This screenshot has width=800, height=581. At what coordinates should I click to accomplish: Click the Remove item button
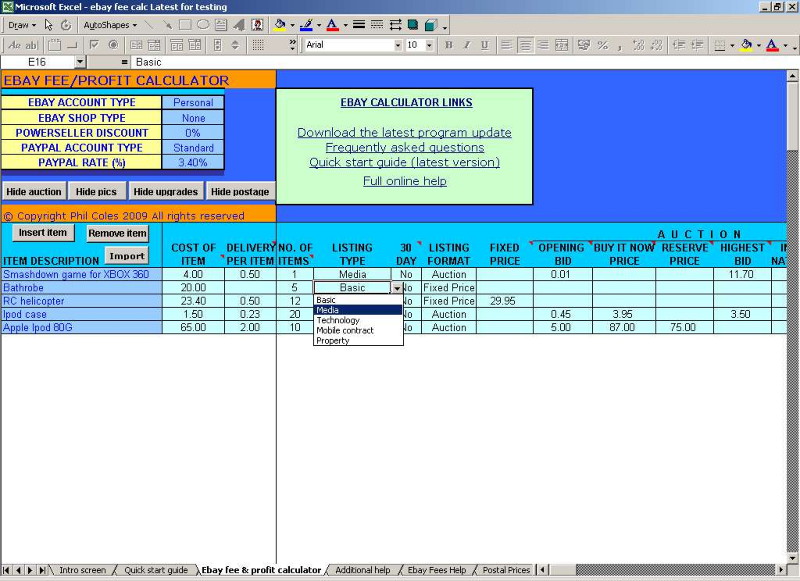[117, 233]
